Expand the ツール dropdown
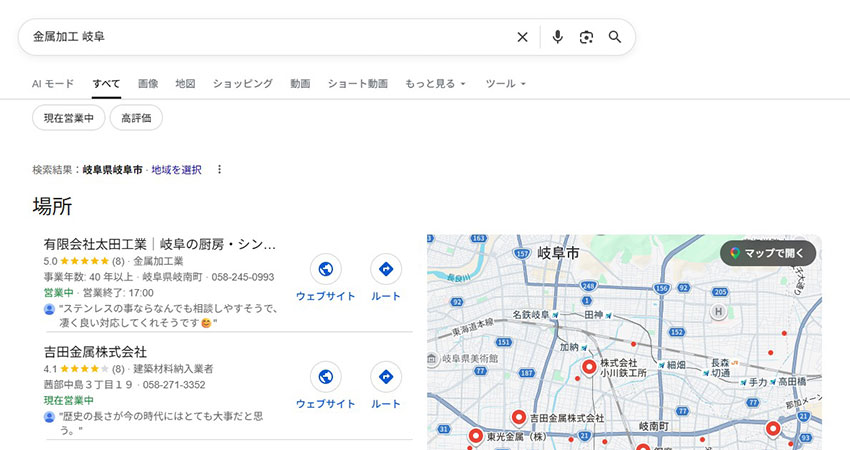The width and height of the screenshot is (850, 450). (x=505, y=83)
